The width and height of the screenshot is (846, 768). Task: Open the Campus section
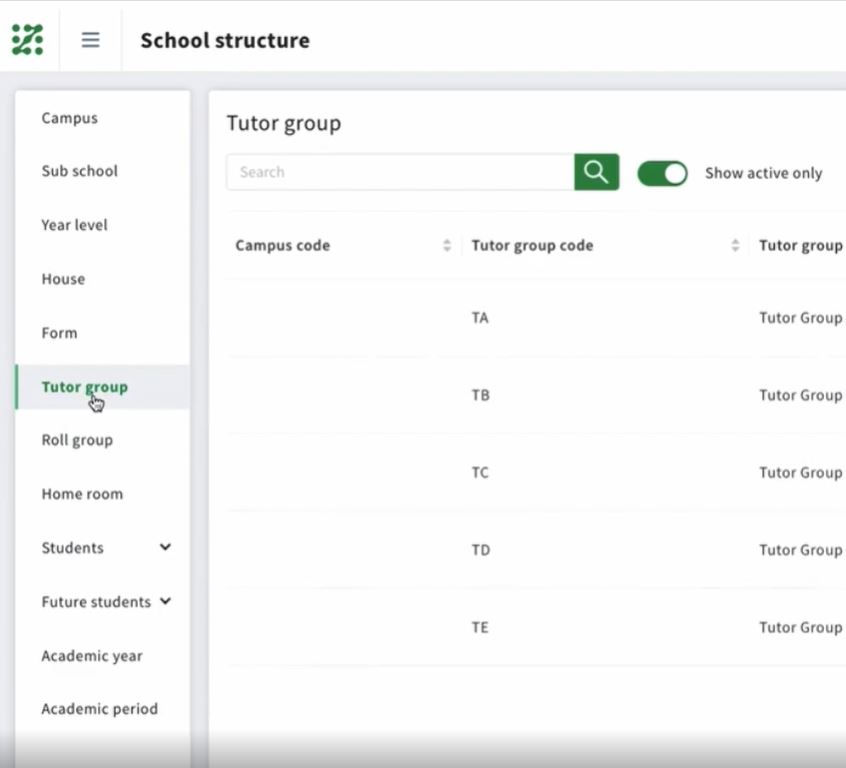(x=70, y=118)
